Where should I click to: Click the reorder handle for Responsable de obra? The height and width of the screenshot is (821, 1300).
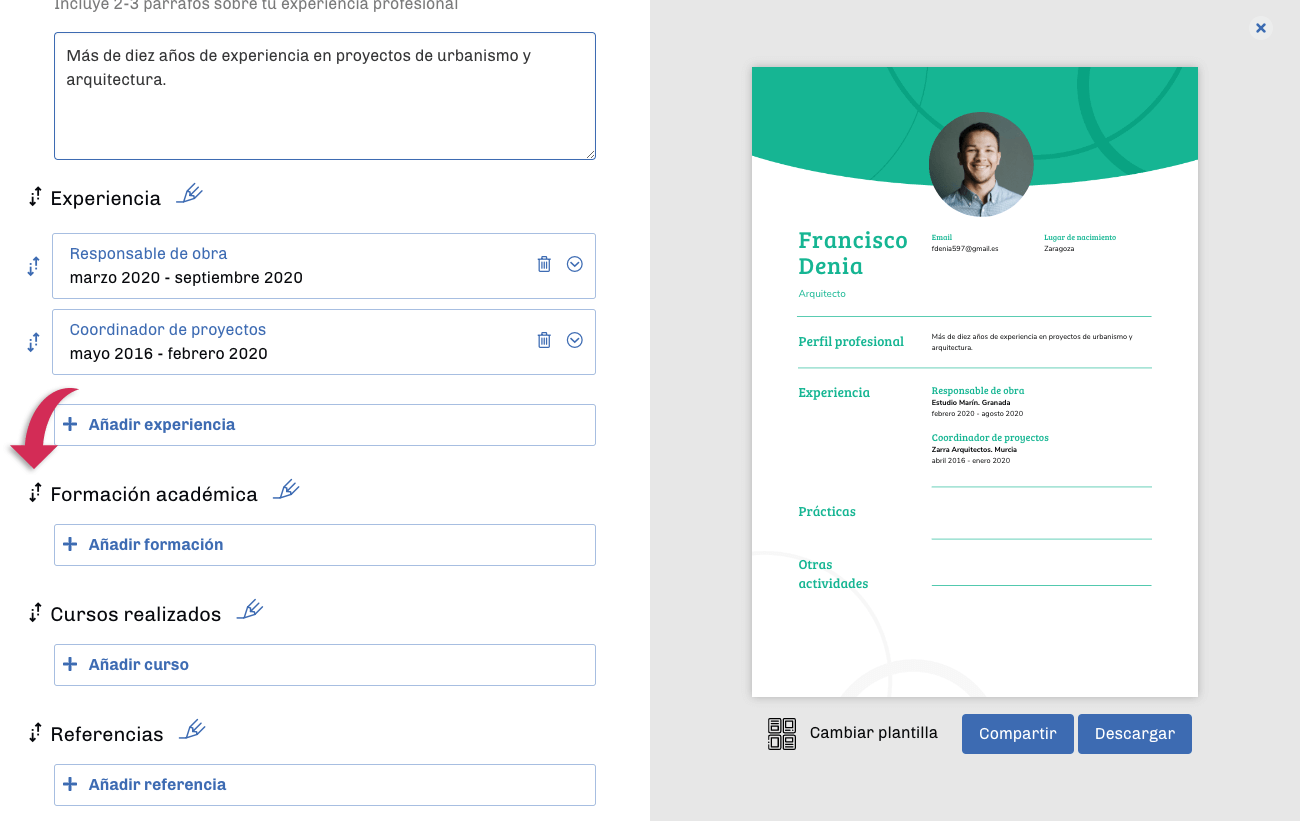click(33, 266)
